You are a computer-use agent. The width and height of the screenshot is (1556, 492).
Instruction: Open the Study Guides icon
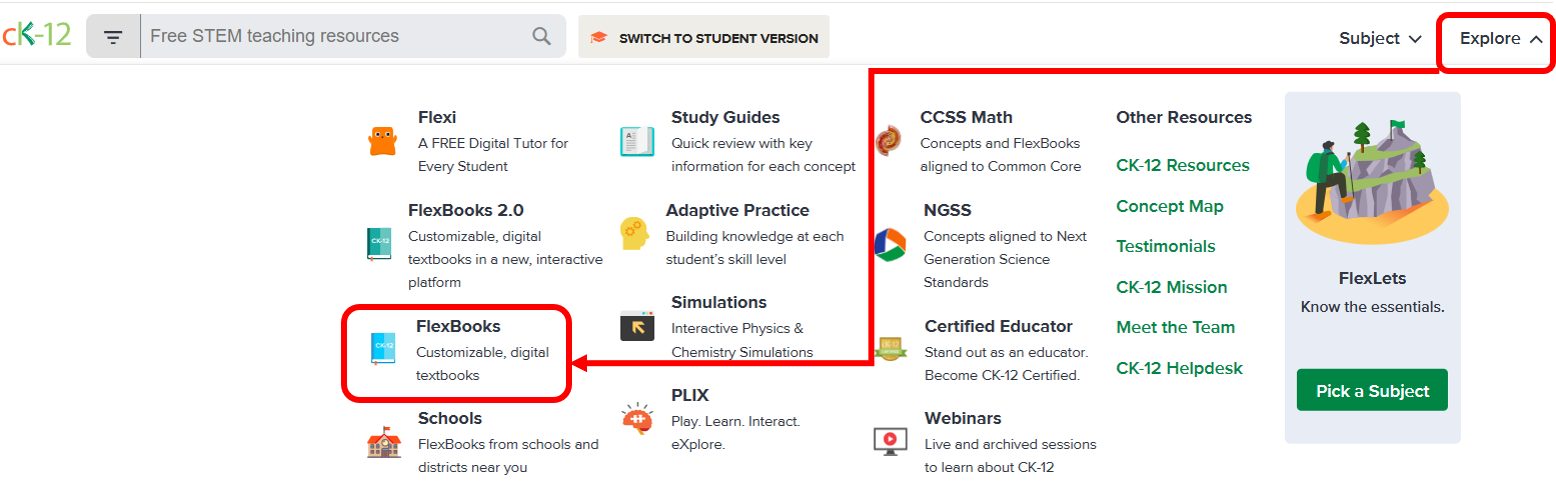[x=637, y=141]
